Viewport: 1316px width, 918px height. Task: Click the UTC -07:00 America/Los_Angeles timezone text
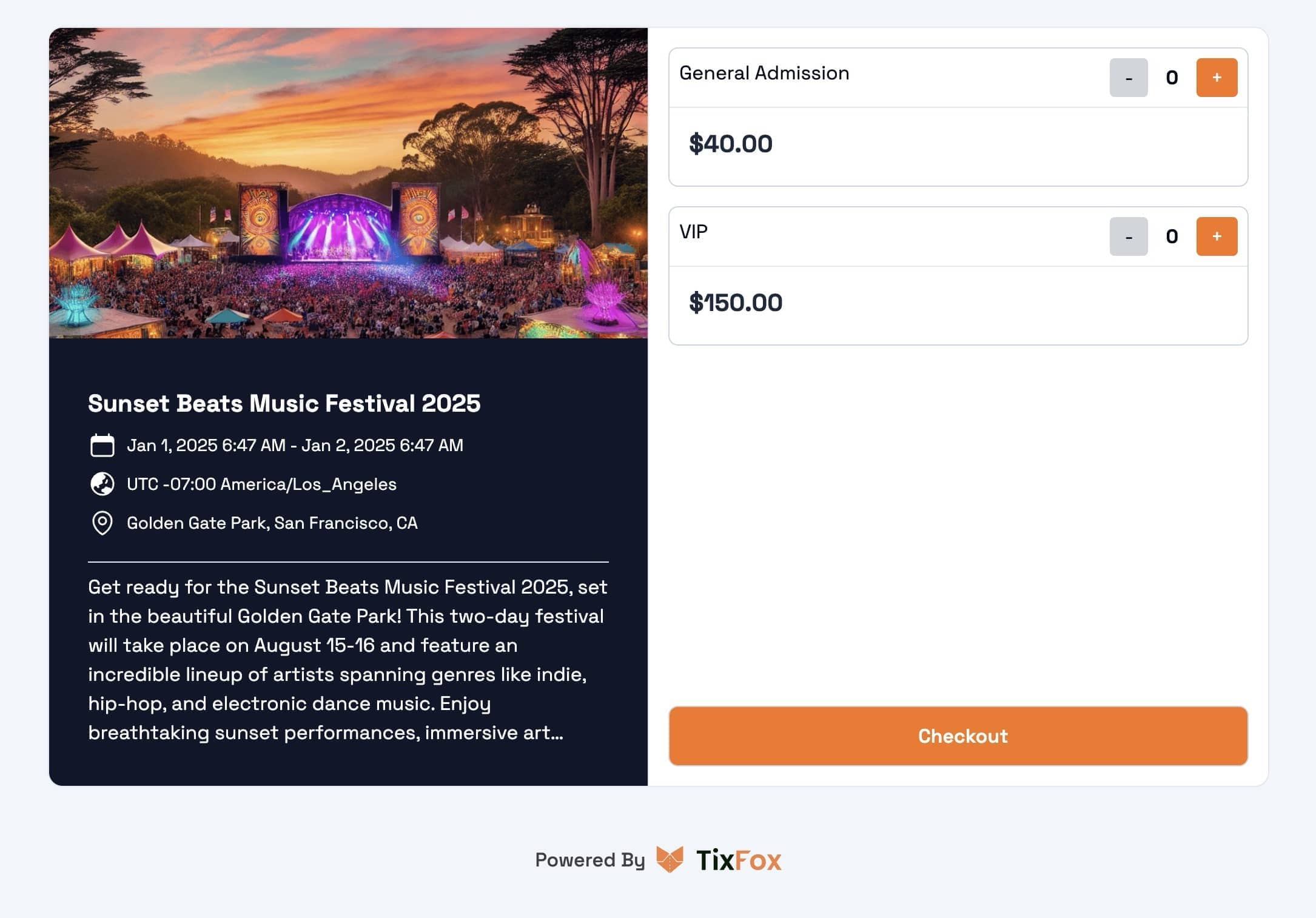261,484
